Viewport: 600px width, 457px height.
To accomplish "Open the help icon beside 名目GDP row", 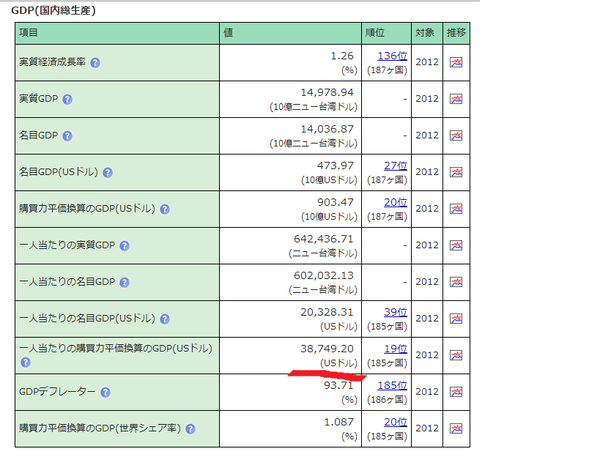I will [67, 136].
